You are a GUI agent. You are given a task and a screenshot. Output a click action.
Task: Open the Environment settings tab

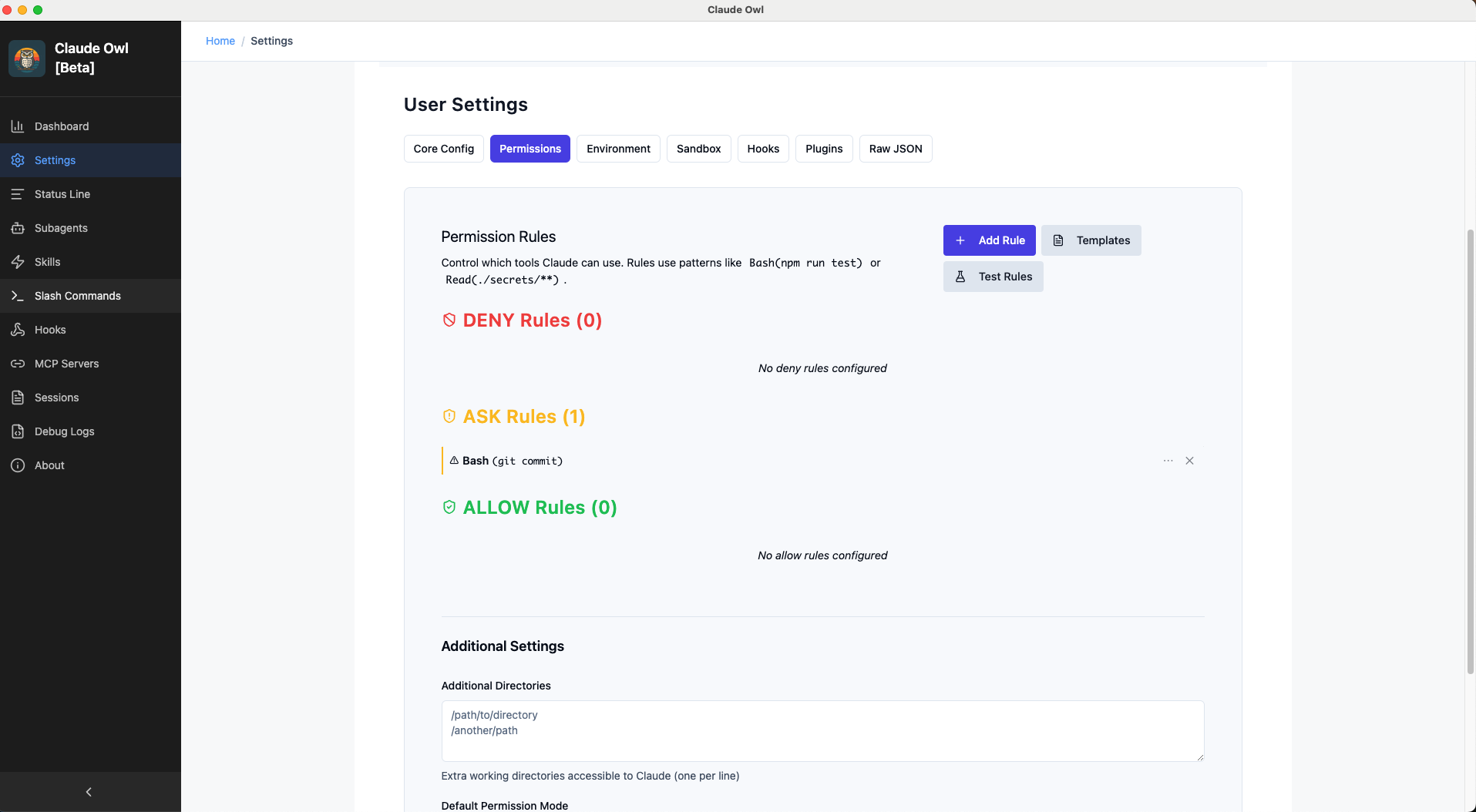click(x=618, y=148)
